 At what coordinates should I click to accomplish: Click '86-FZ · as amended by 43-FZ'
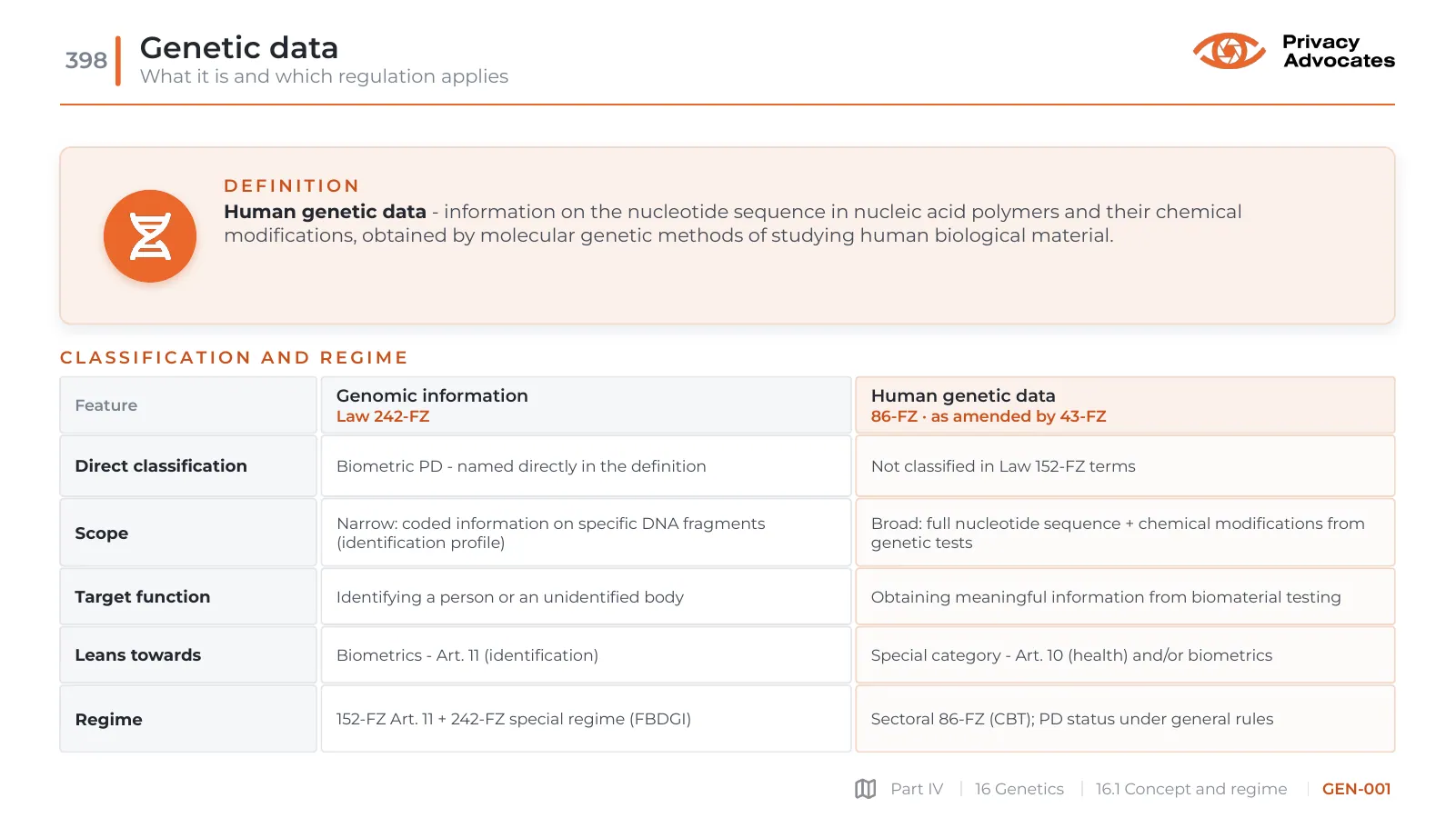point(989,416)
